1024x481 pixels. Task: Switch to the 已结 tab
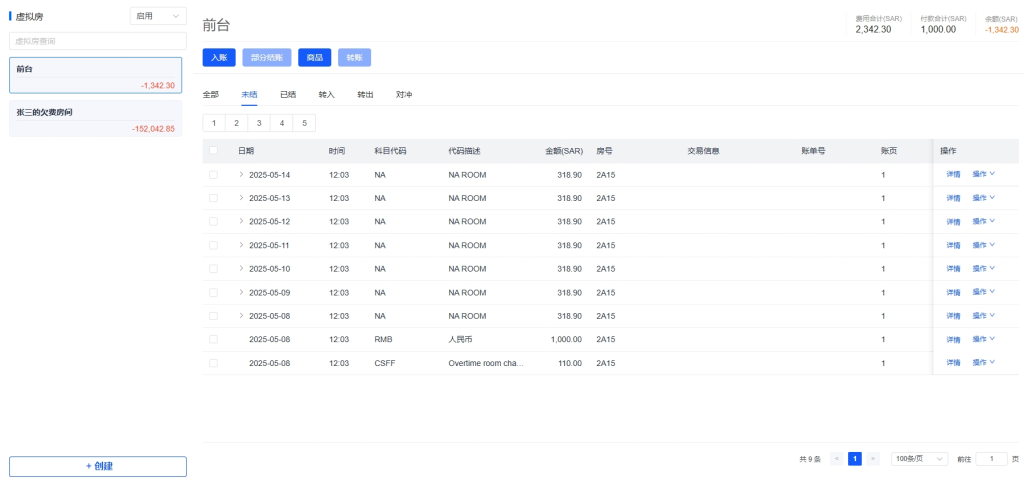tap(288, 95)
